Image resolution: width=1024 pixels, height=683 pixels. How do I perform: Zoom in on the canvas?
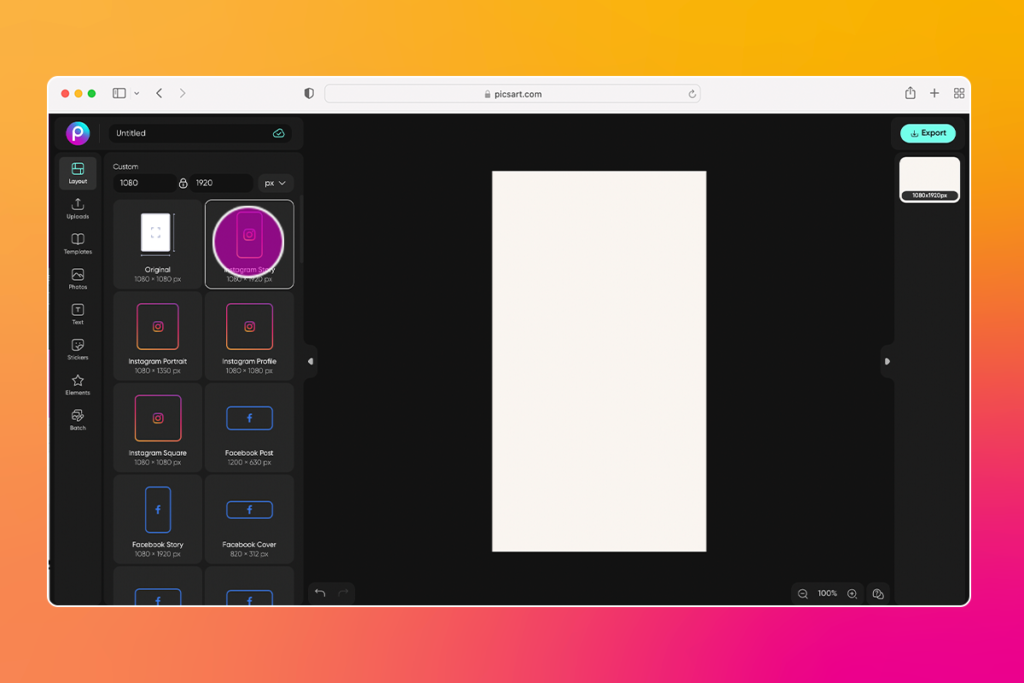[851, 593]
